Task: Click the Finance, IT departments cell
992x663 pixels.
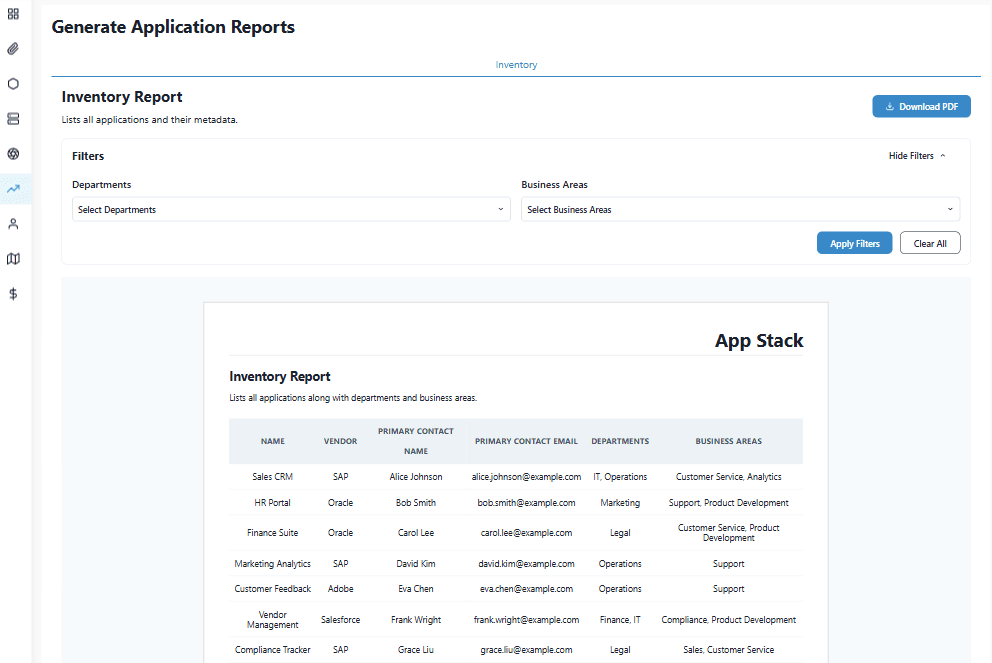Action: point(620,620)
